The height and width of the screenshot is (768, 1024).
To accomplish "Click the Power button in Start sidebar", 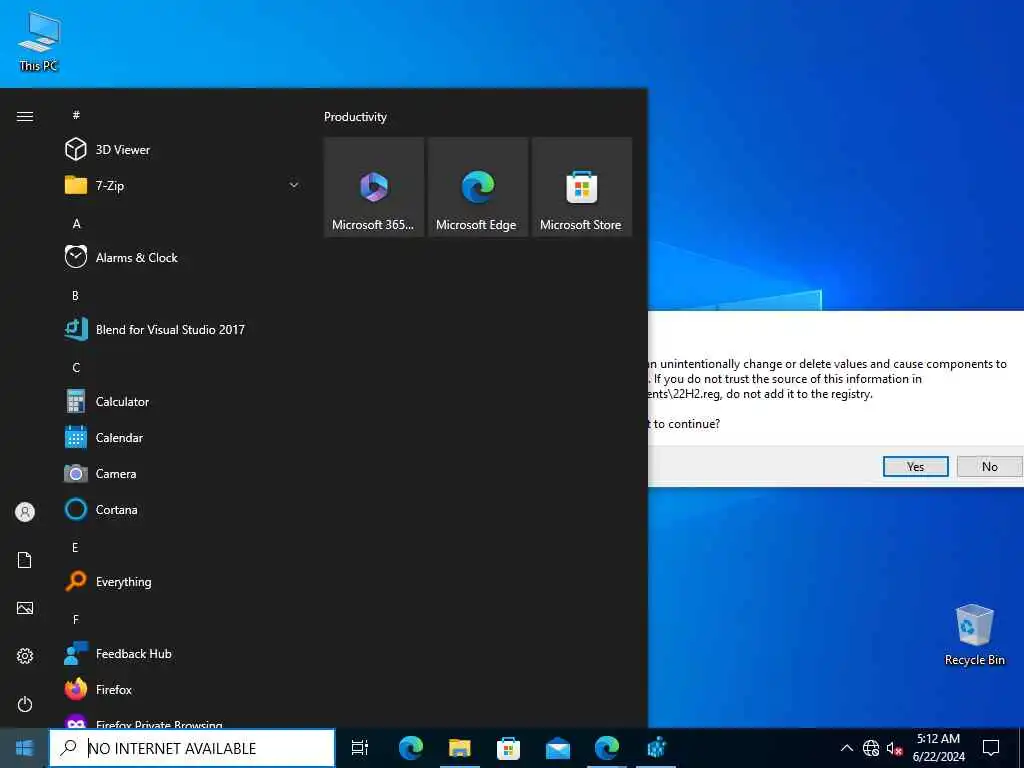I will [x=25, y=704].
